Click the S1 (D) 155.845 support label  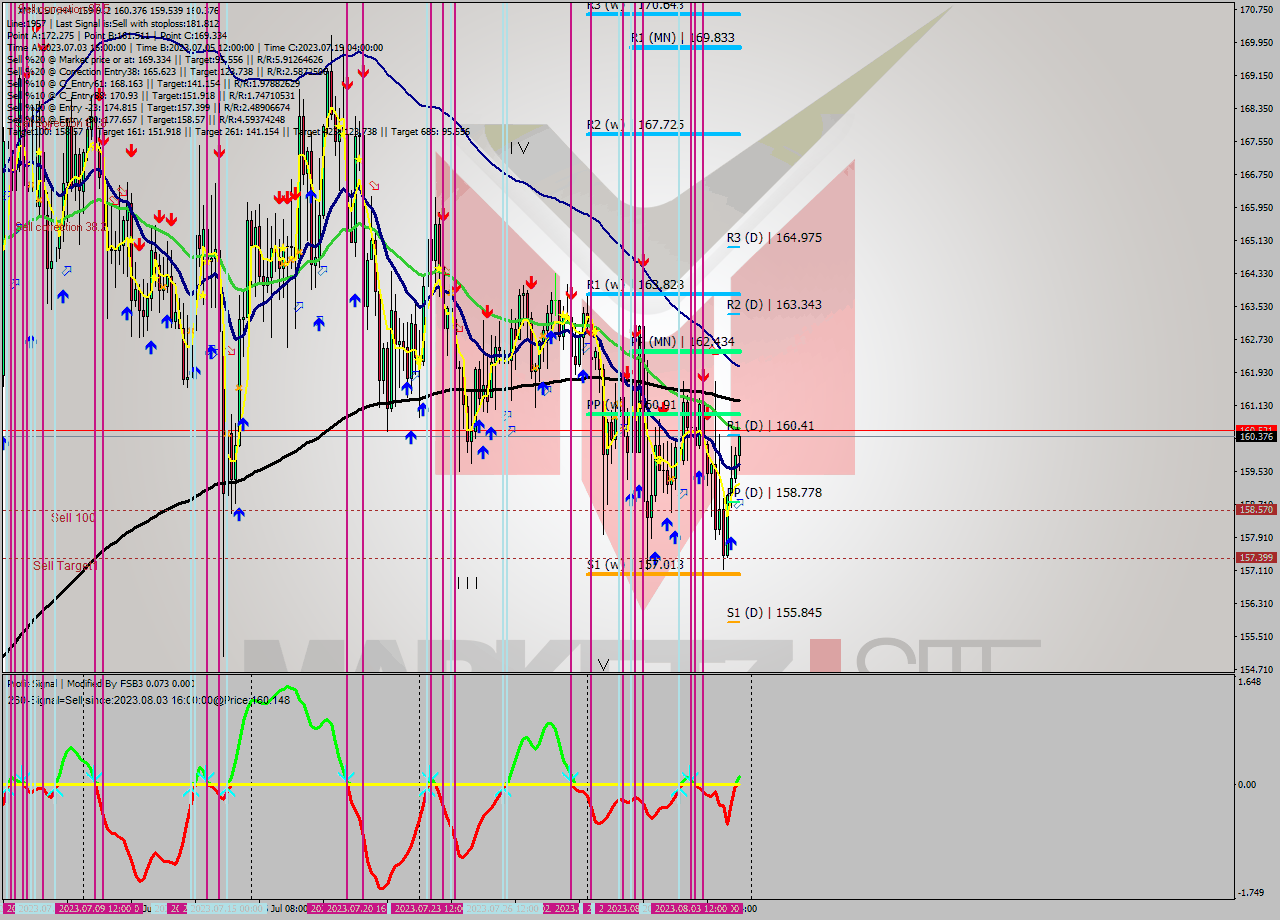[774, 613]
